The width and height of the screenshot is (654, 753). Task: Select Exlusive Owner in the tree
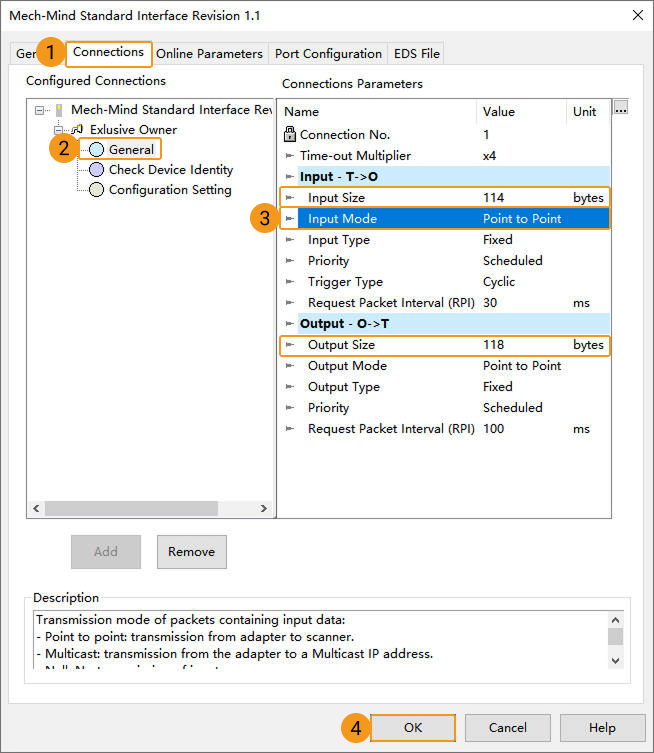click(x=133, y=130)
